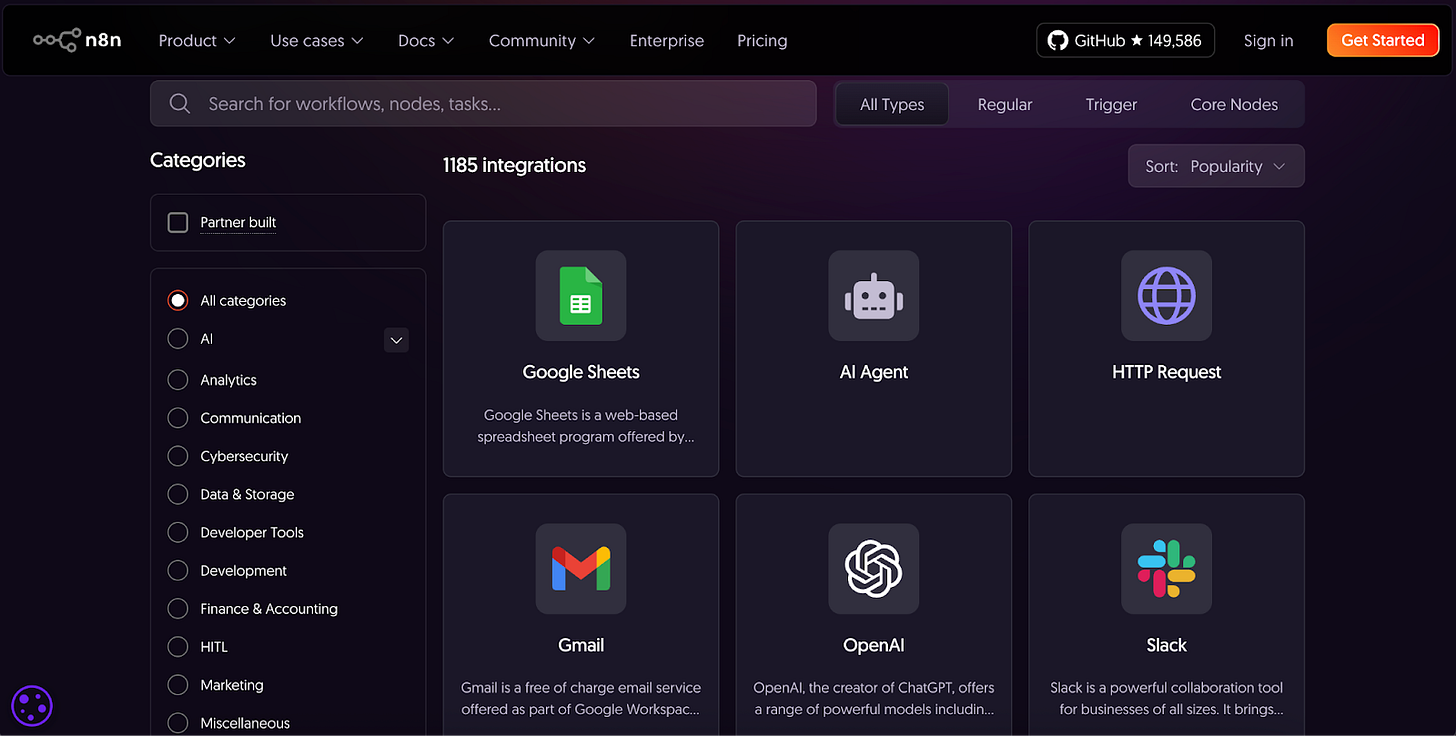Open the Use cases dropdown
This screenshot has width=1456, height=736.
click(317, 41)
